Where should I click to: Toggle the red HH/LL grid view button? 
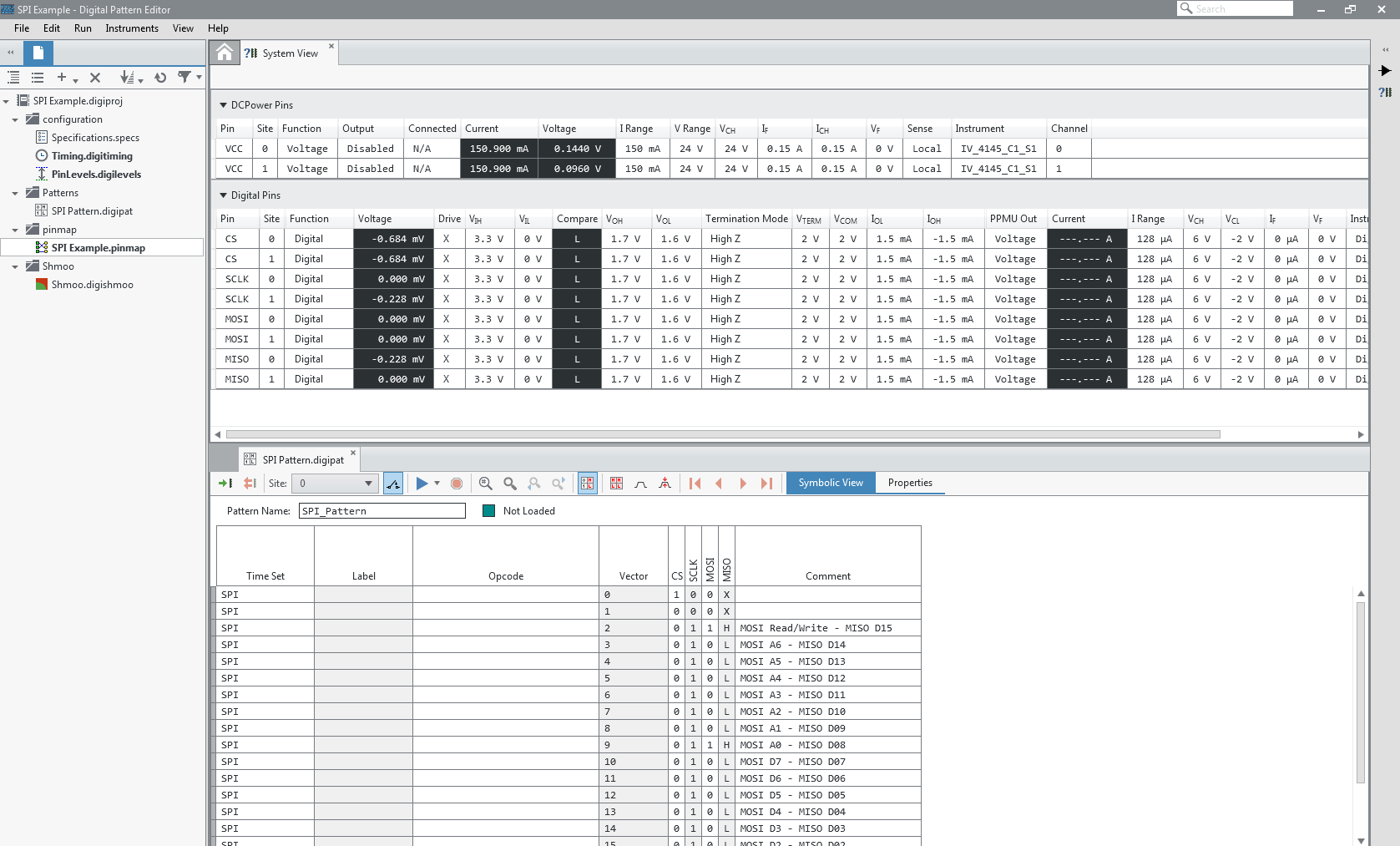(x=616, y=484)
